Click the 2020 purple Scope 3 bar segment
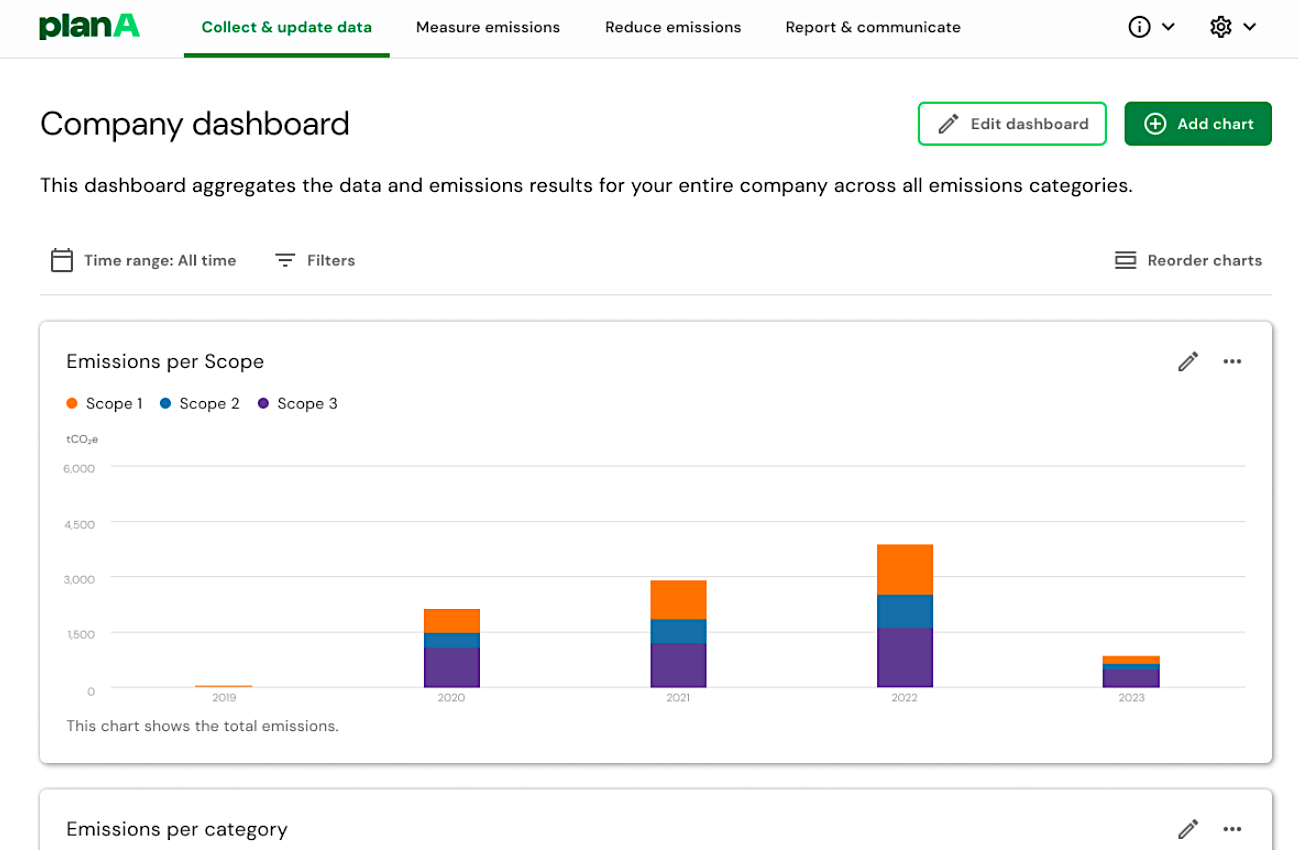Screen dimensions: 1298x850 pyautogui.click(x=451, y=668)
